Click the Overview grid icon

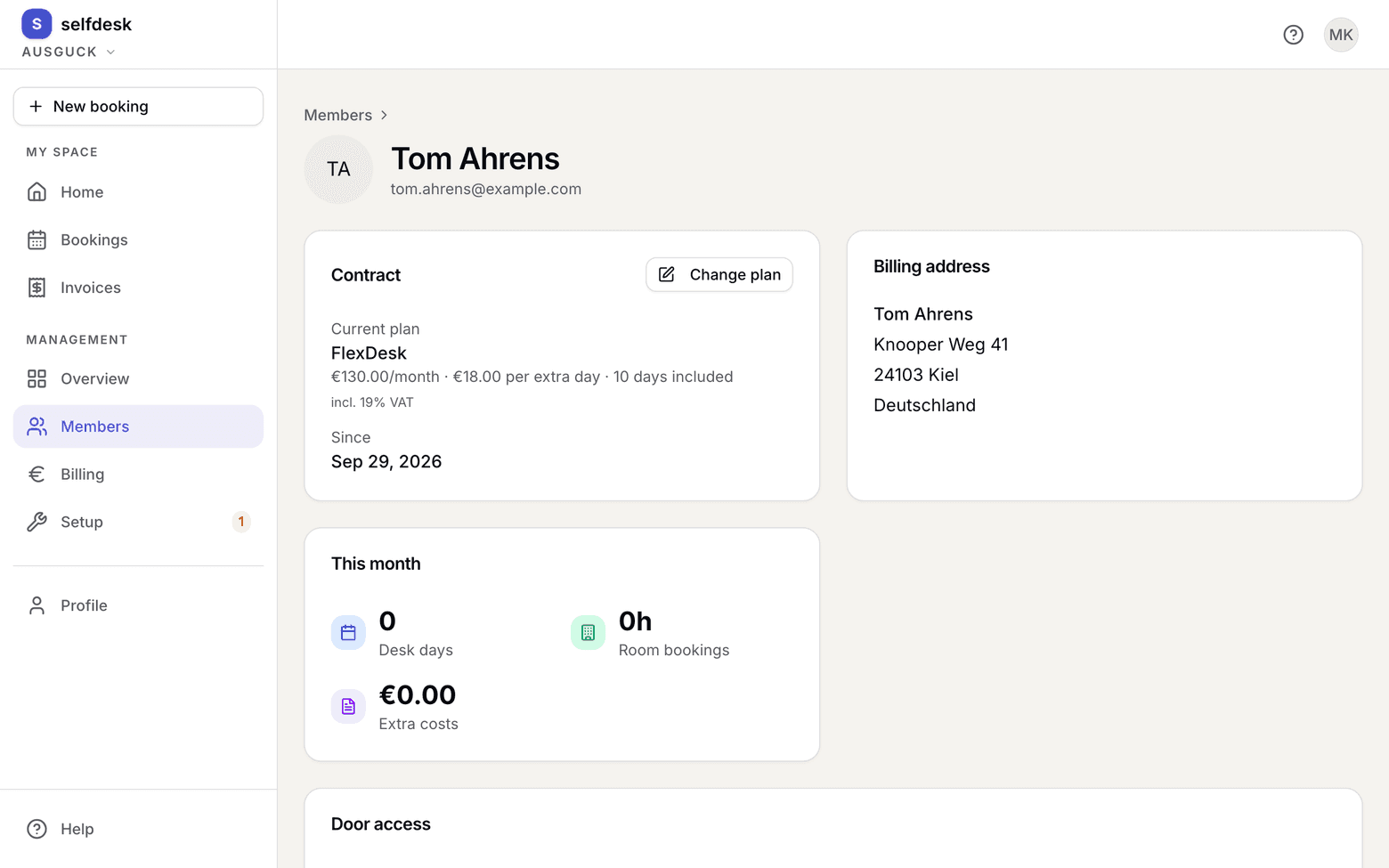37,378
